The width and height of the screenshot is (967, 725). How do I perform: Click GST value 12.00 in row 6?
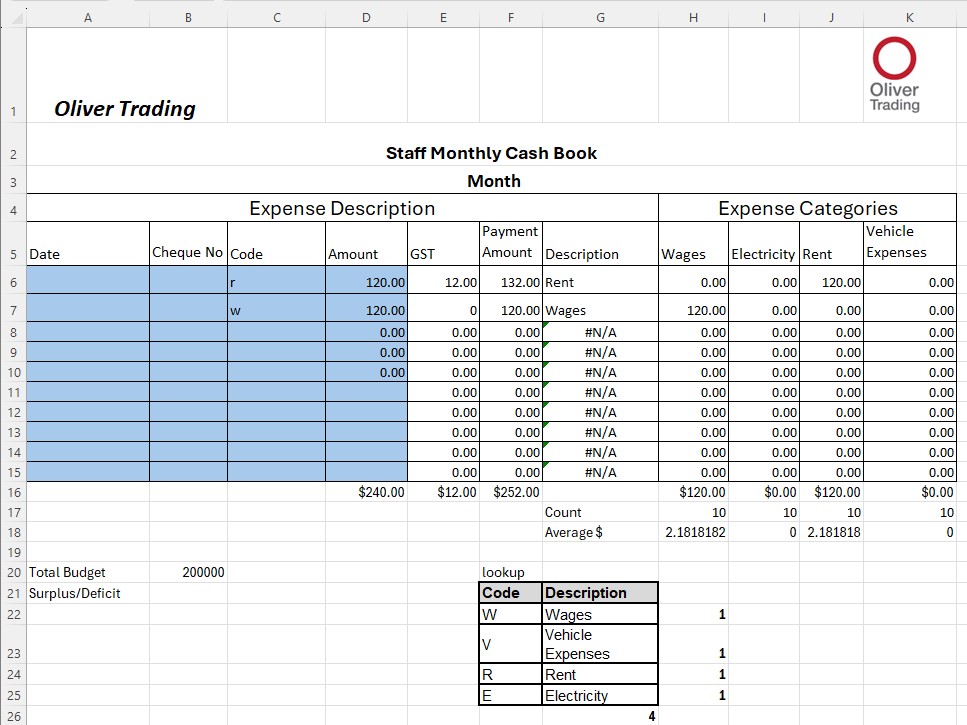[x=443, y=282]
